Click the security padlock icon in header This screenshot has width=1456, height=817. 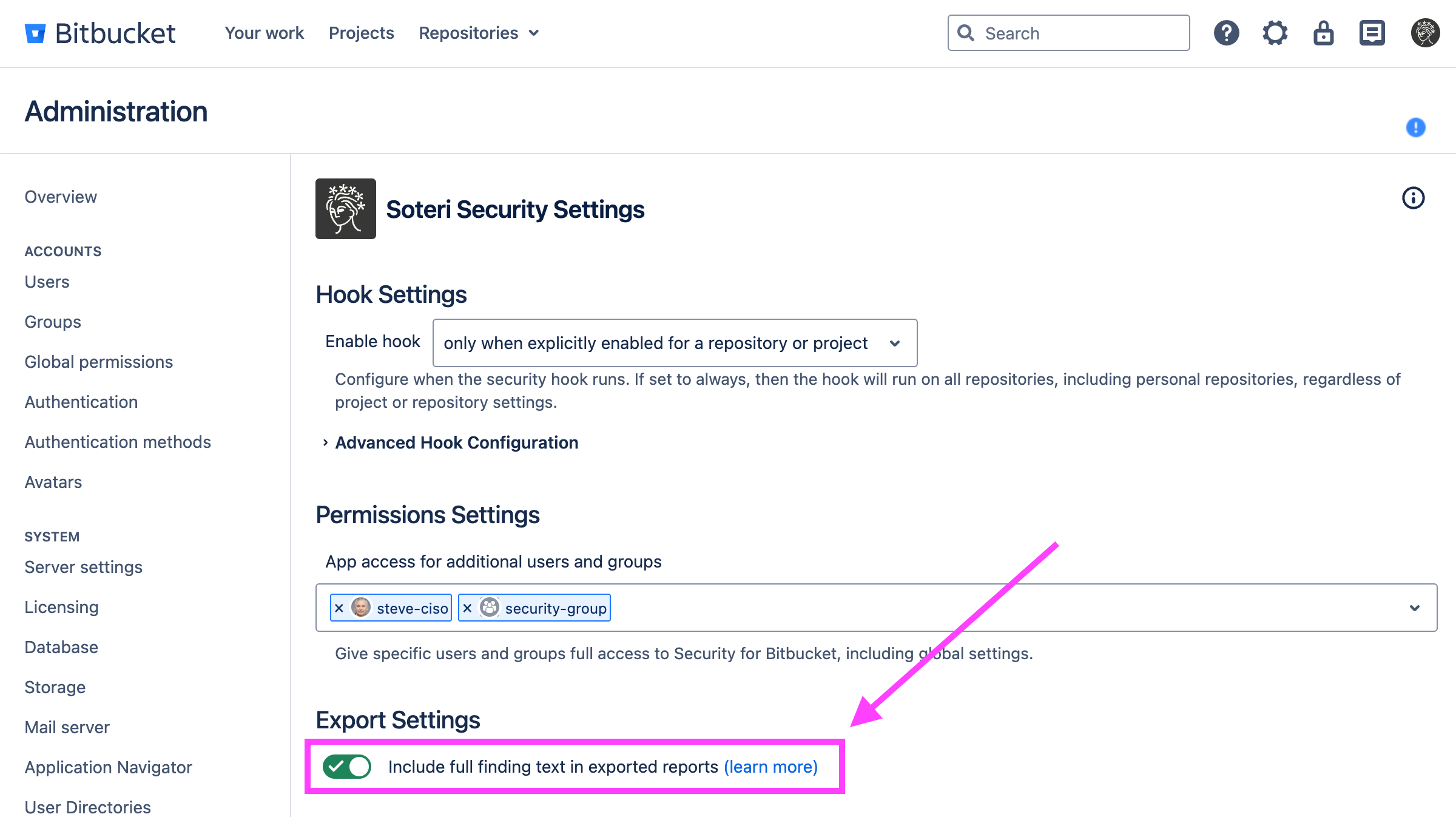(x=1323, y=33)
